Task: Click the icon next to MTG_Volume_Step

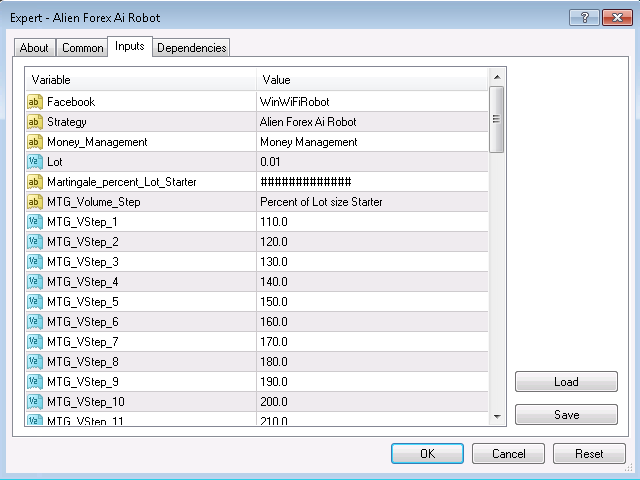Action: (35, 202)
